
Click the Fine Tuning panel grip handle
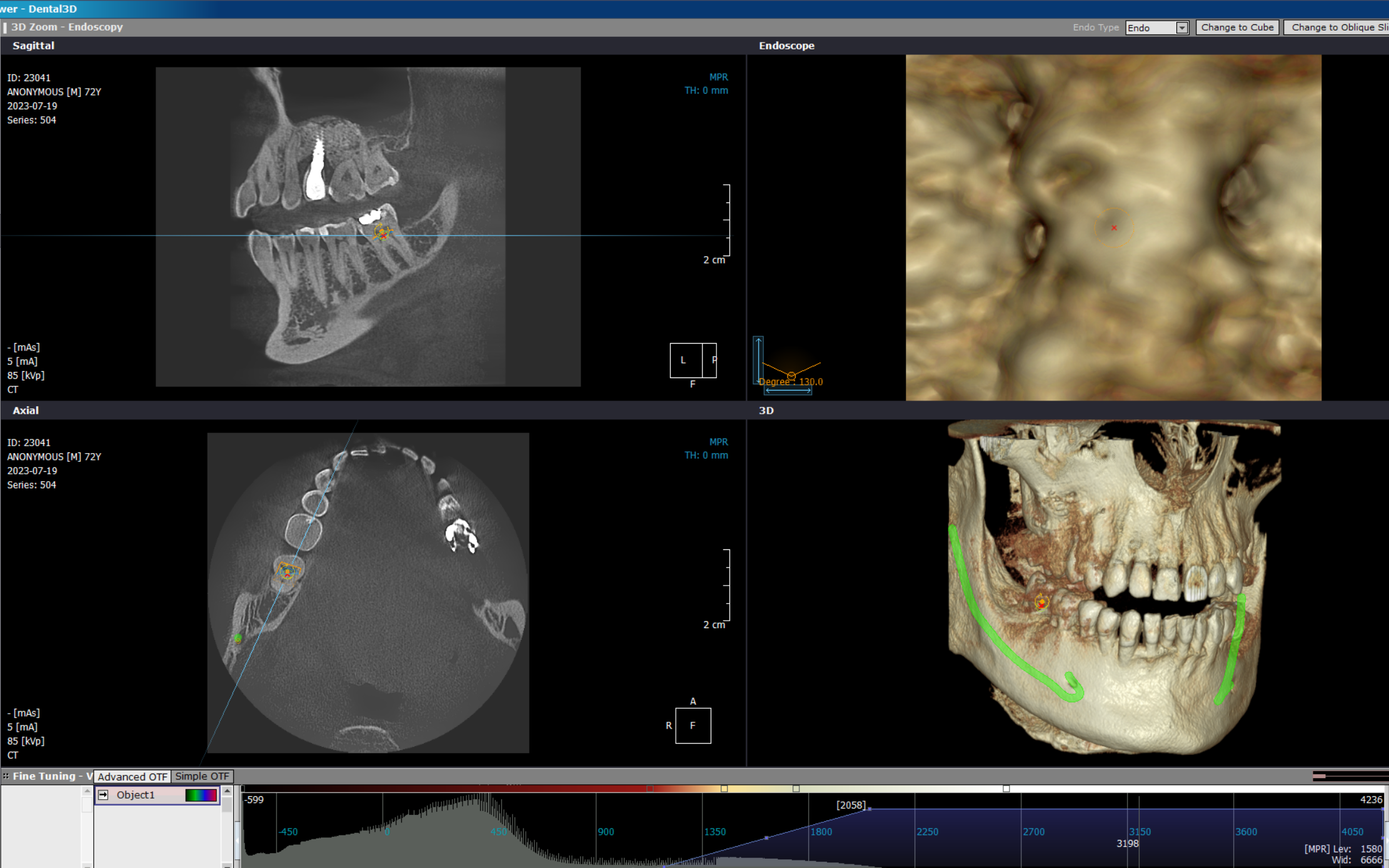(x=6, y=776)
